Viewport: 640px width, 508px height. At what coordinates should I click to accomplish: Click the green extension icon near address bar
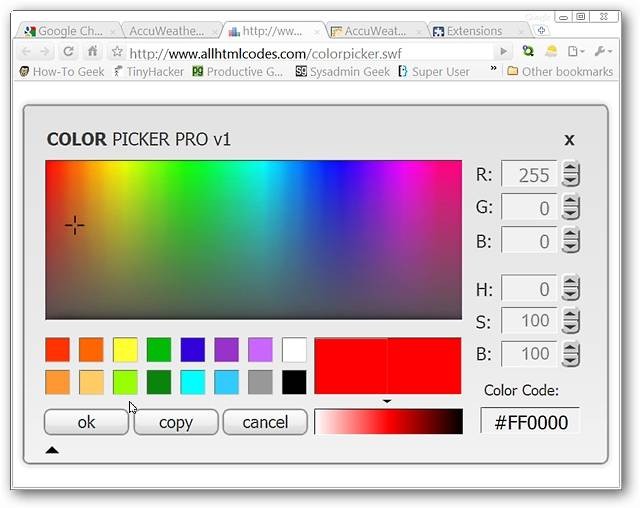(x=528, y=51)
